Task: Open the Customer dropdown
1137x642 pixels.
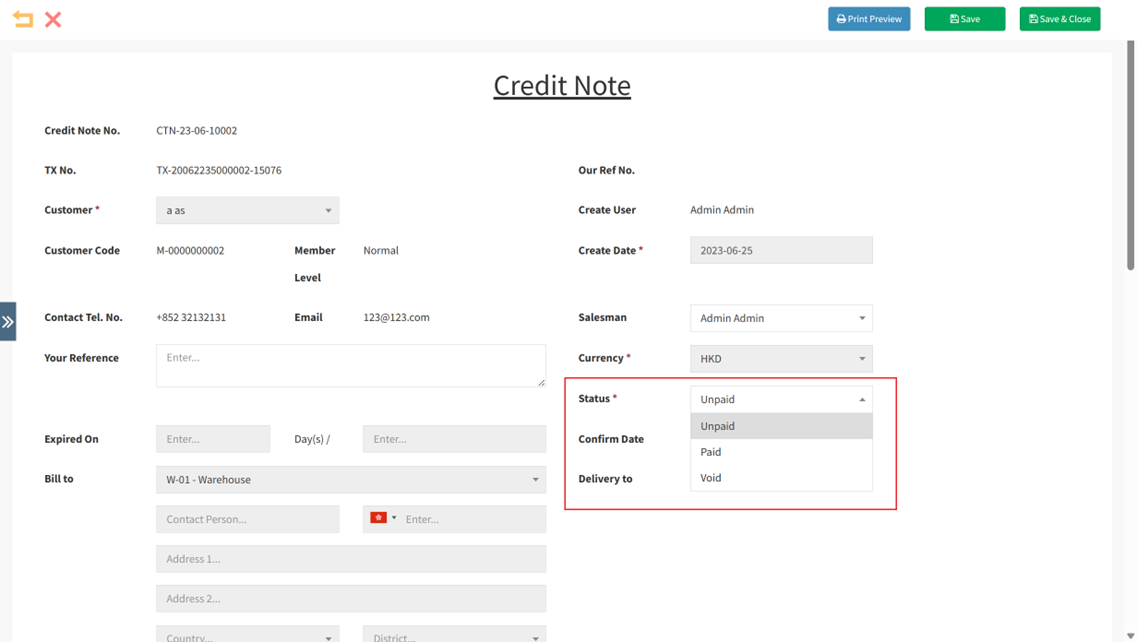Action: [247, 210]
